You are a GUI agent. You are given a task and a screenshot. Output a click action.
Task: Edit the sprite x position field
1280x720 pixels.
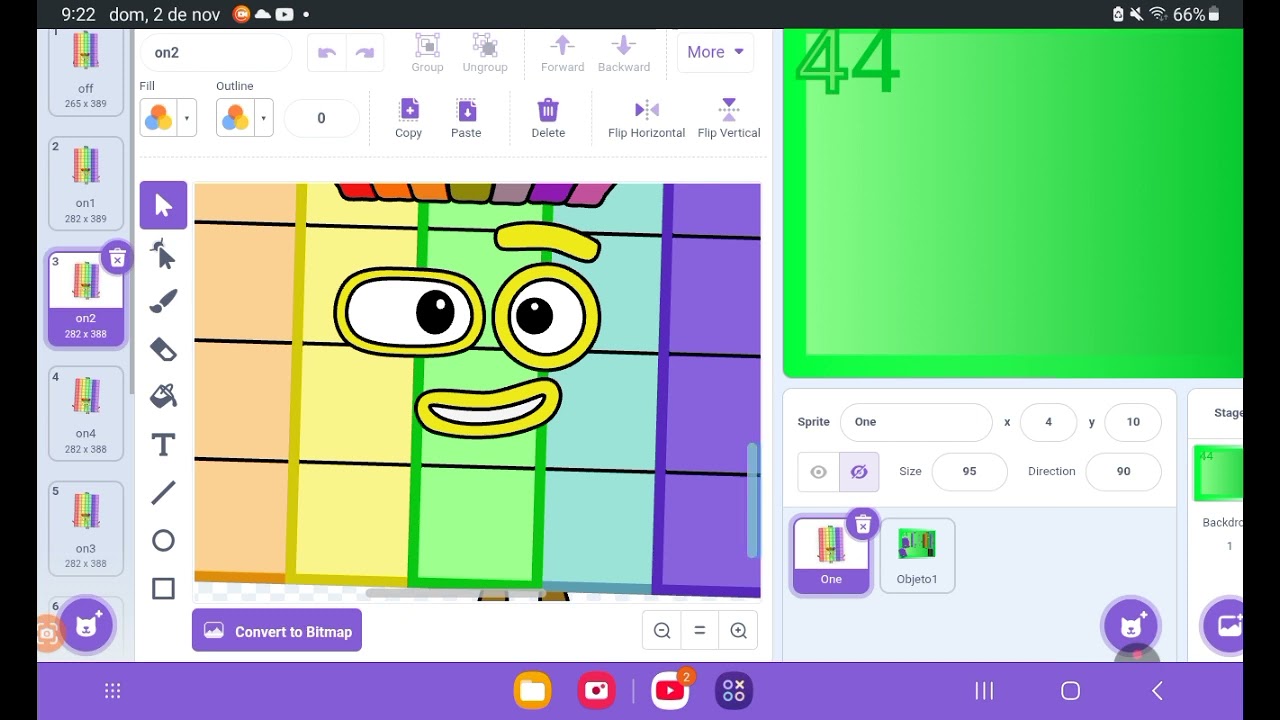(1048, 422)
